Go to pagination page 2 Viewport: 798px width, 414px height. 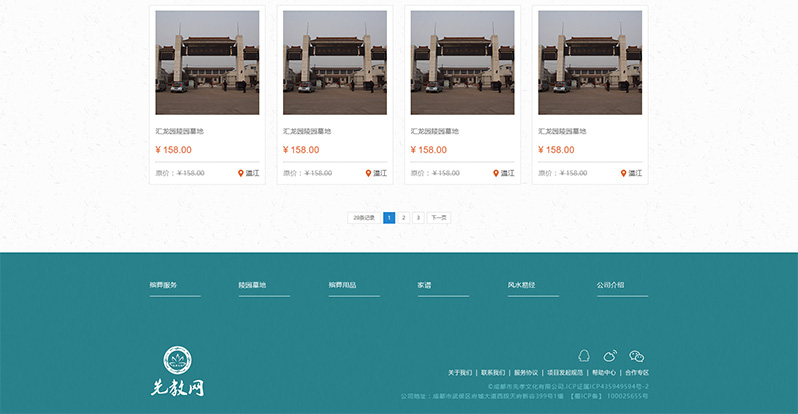(403, 217)
